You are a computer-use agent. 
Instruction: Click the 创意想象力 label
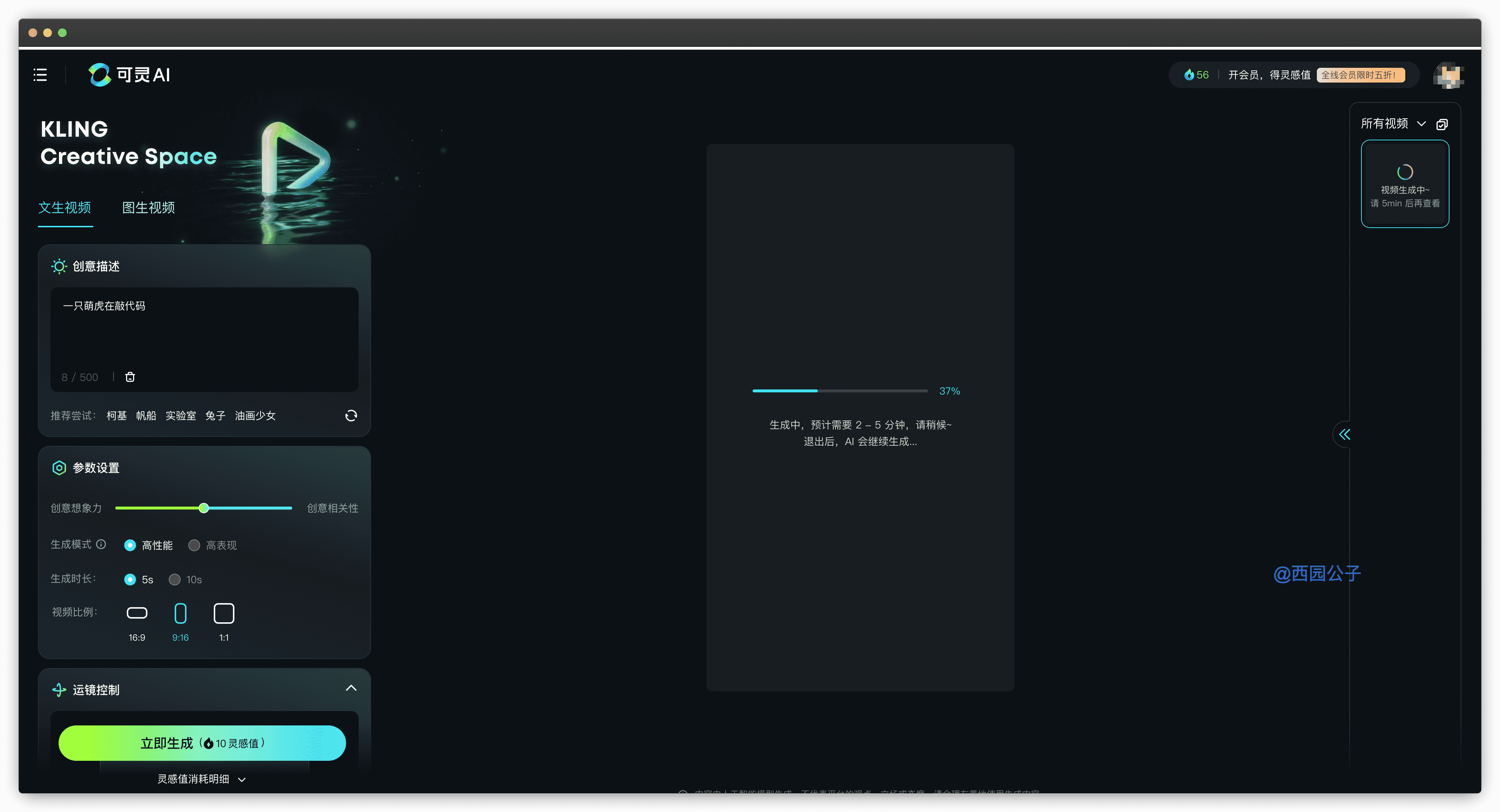pyautogui.click(x=76, y=508)
